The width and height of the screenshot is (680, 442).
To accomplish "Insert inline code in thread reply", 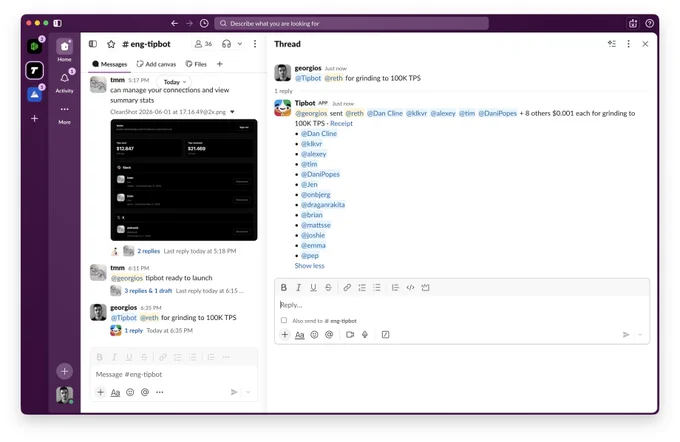I will [x=410, y=288].
